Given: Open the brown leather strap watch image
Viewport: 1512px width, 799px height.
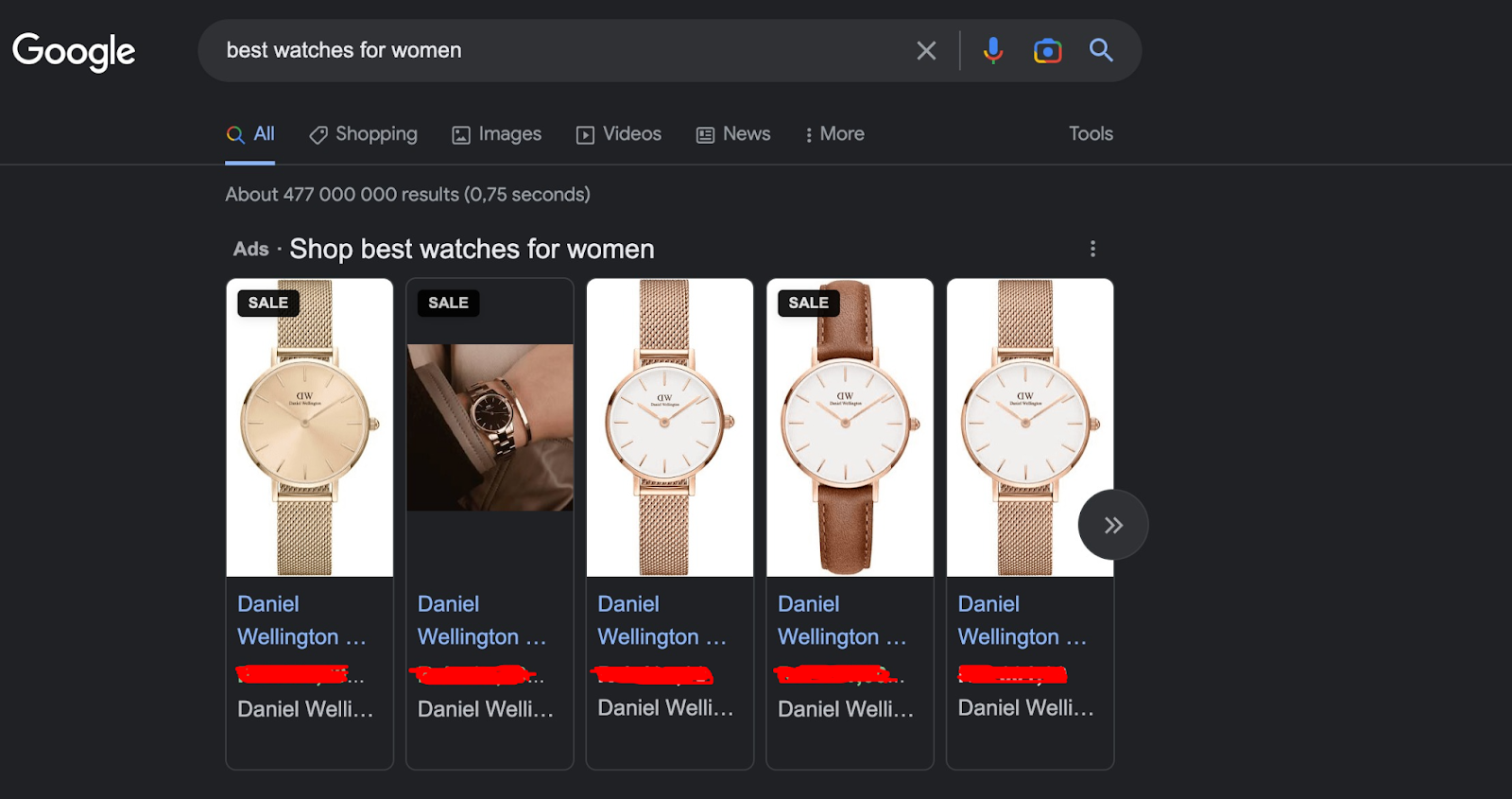Looking at the screenshot, I should point(850,427).
